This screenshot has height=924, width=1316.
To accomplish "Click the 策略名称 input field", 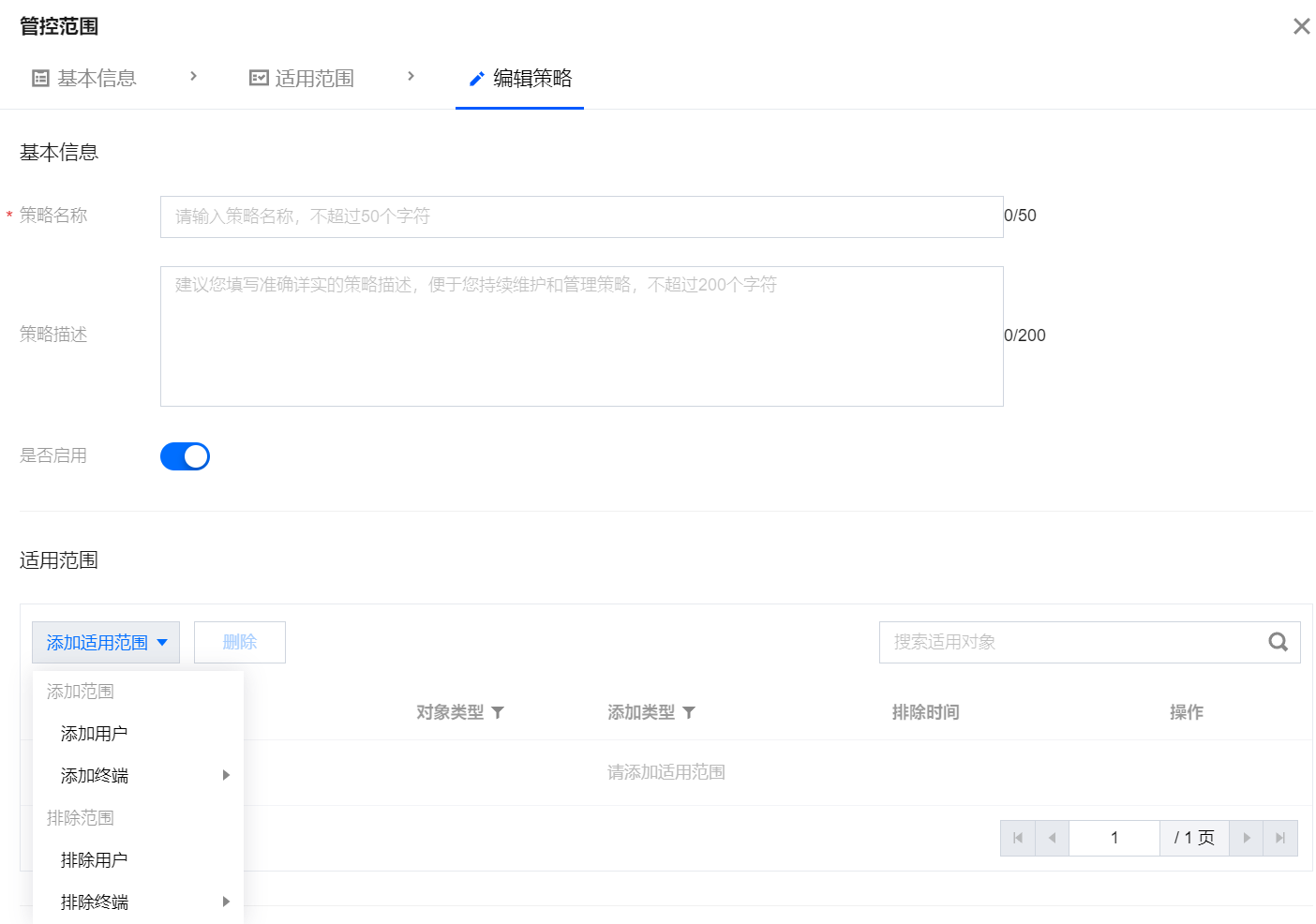I will click(581, 216).
